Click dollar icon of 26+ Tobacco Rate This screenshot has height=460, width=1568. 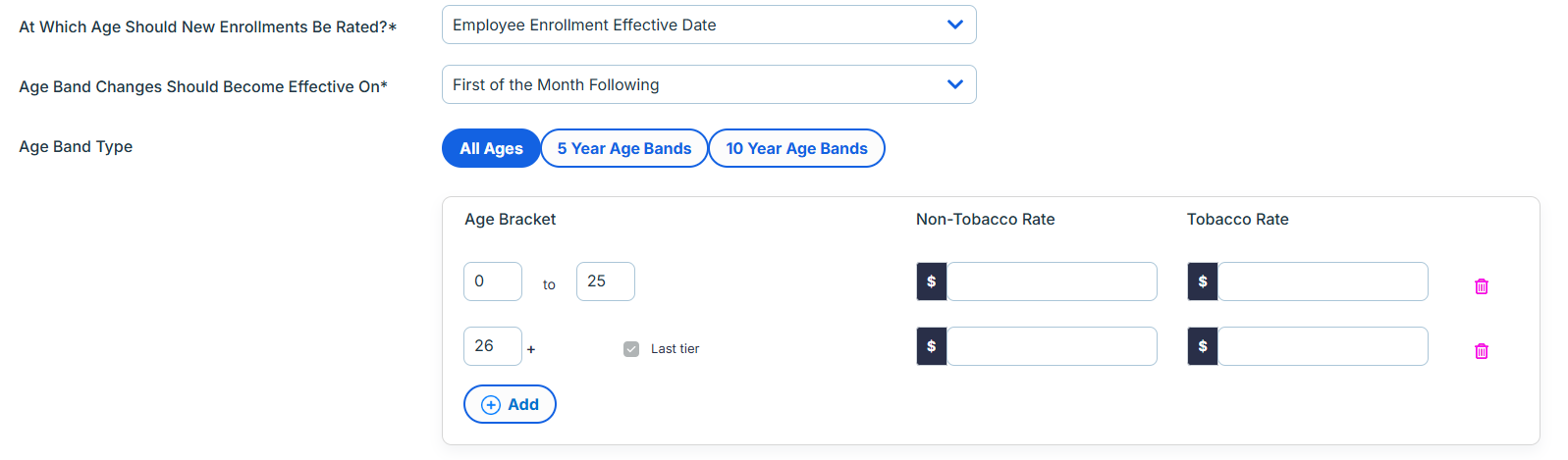coord(1203,346)
